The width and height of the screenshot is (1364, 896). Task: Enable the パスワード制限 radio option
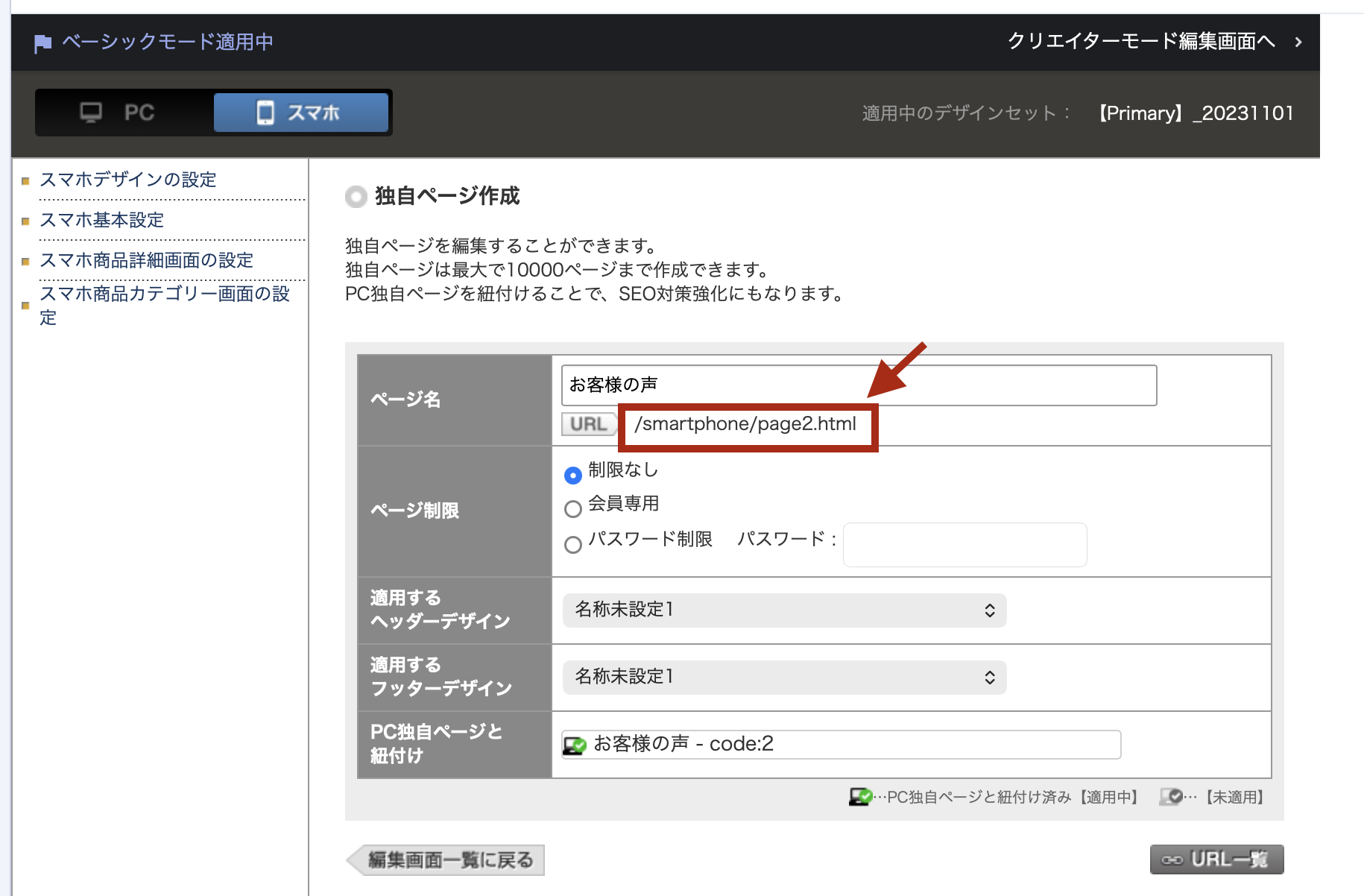point(572,545)
